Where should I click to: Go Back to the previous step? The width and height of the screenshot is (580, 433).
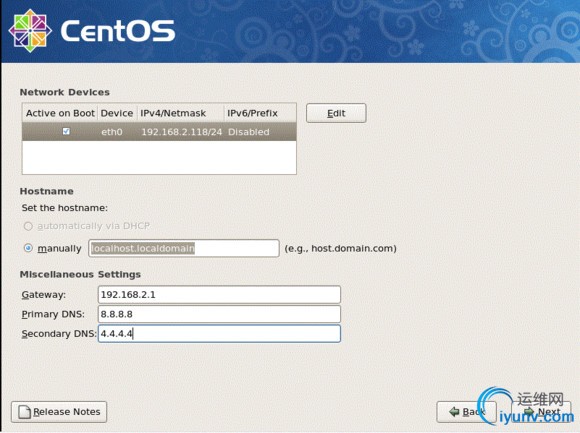click(x=466, y=412)
